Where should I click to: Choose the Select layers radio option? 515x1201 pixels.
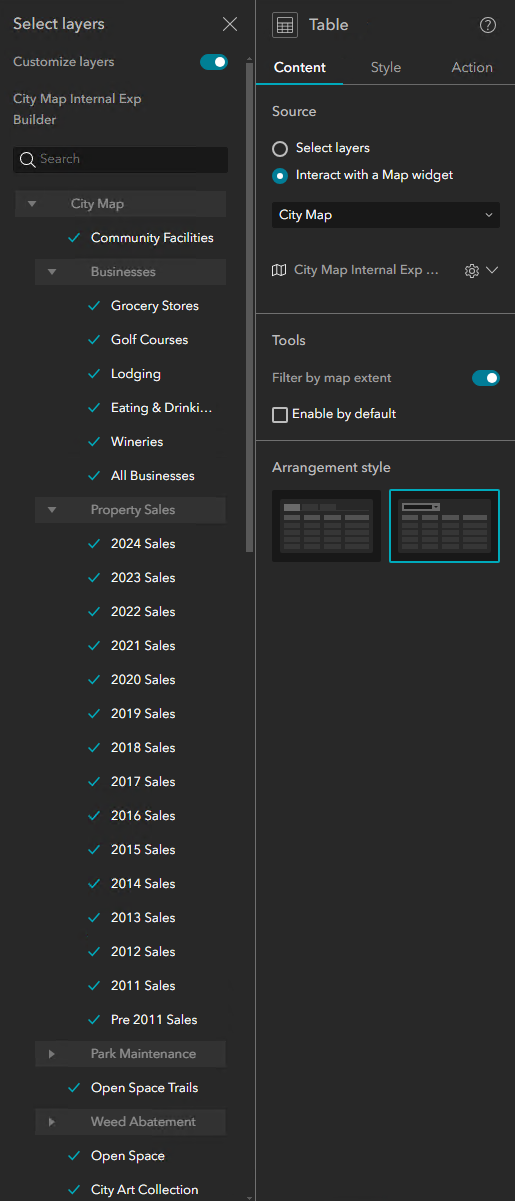tap(280, 148)
